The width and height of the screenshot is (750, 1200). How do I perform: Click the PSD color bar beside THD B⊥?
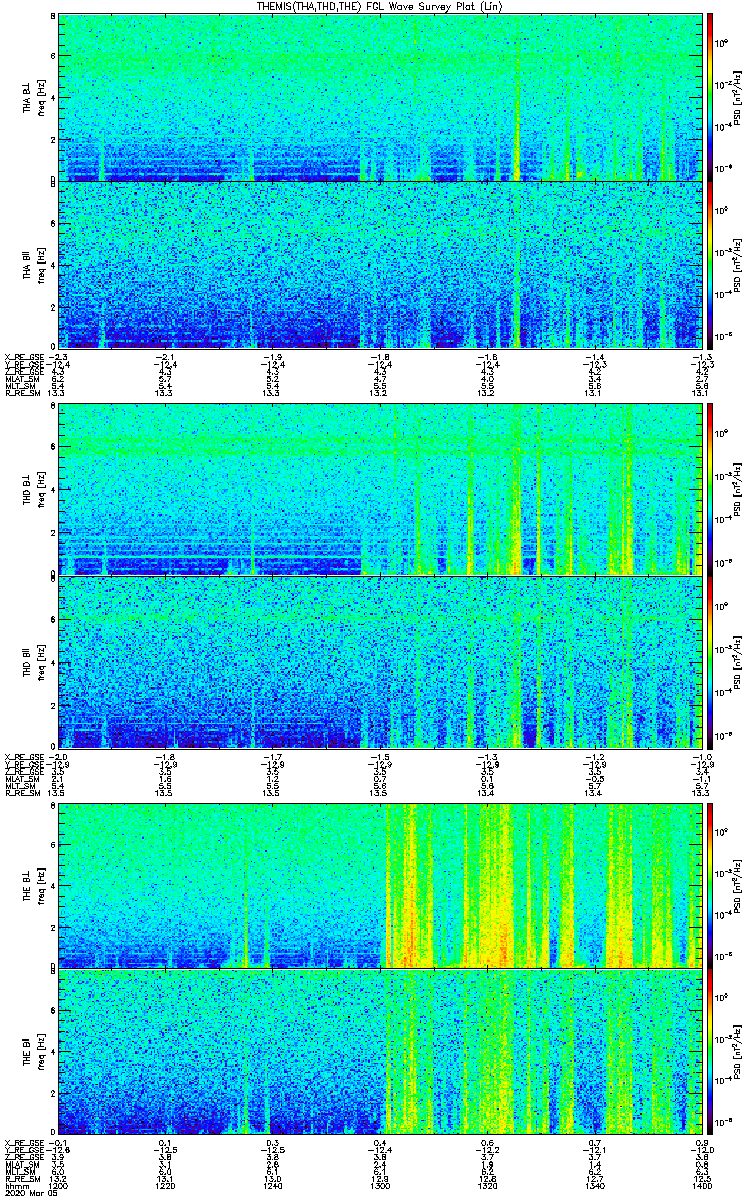tap(711, 490)
